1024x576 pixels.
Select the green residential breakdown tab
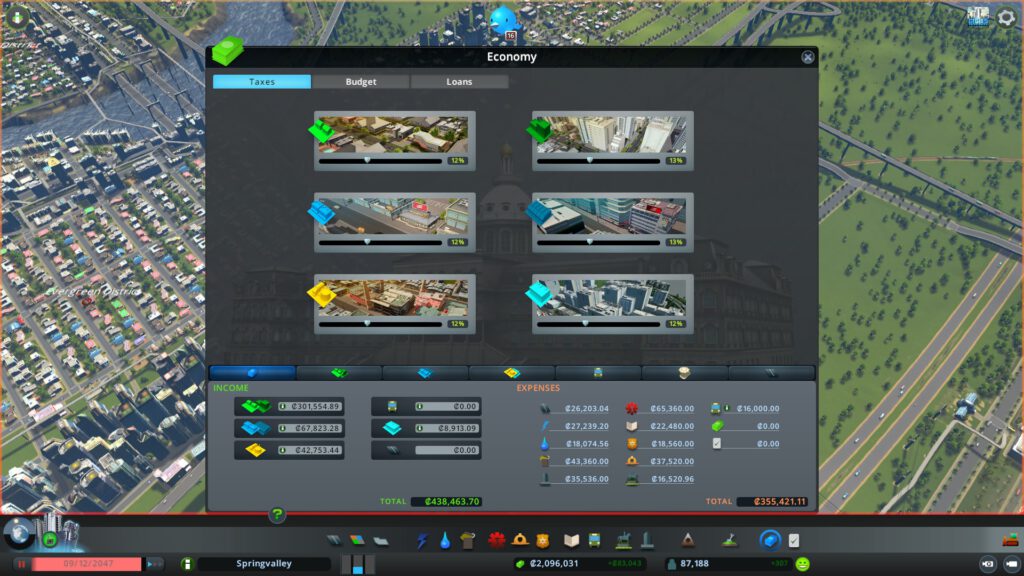coord(339,373)
